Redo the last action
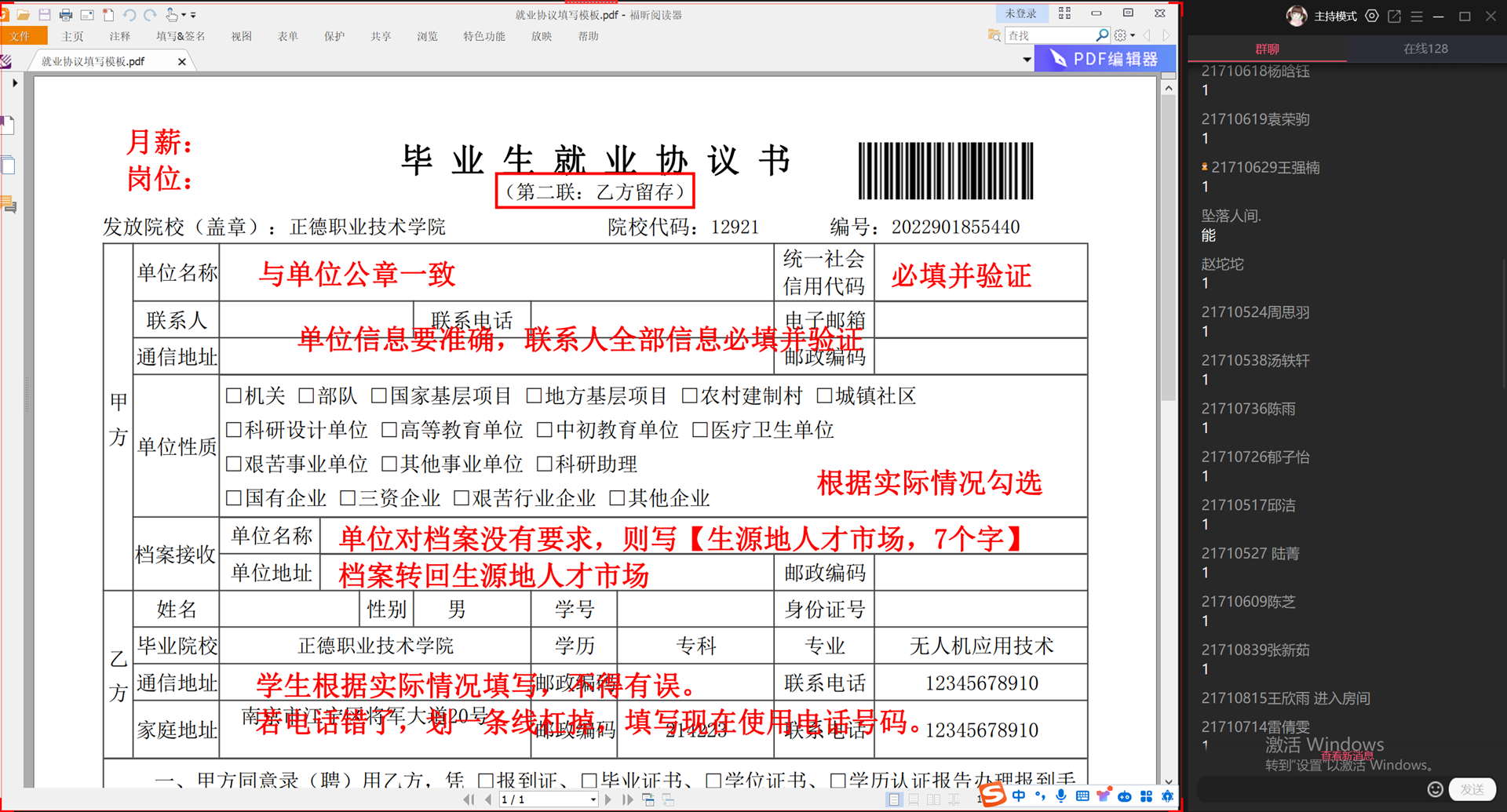The width and height of the screenshot is (1507, 812). (150, 15)
